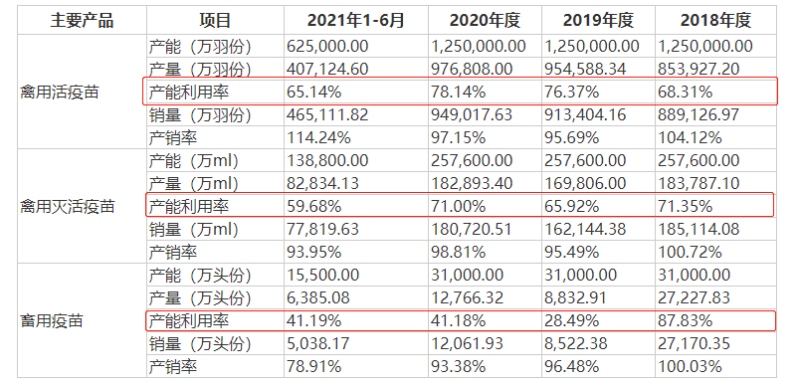Click the value 59.68%

coord(314,207)
